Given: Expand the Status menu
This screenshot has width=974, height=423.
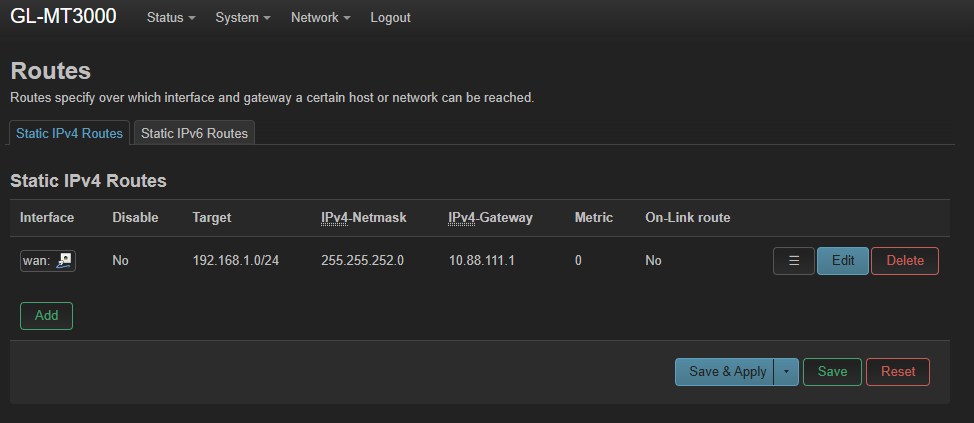Looking at the screenshot, I should coord(170,18).
